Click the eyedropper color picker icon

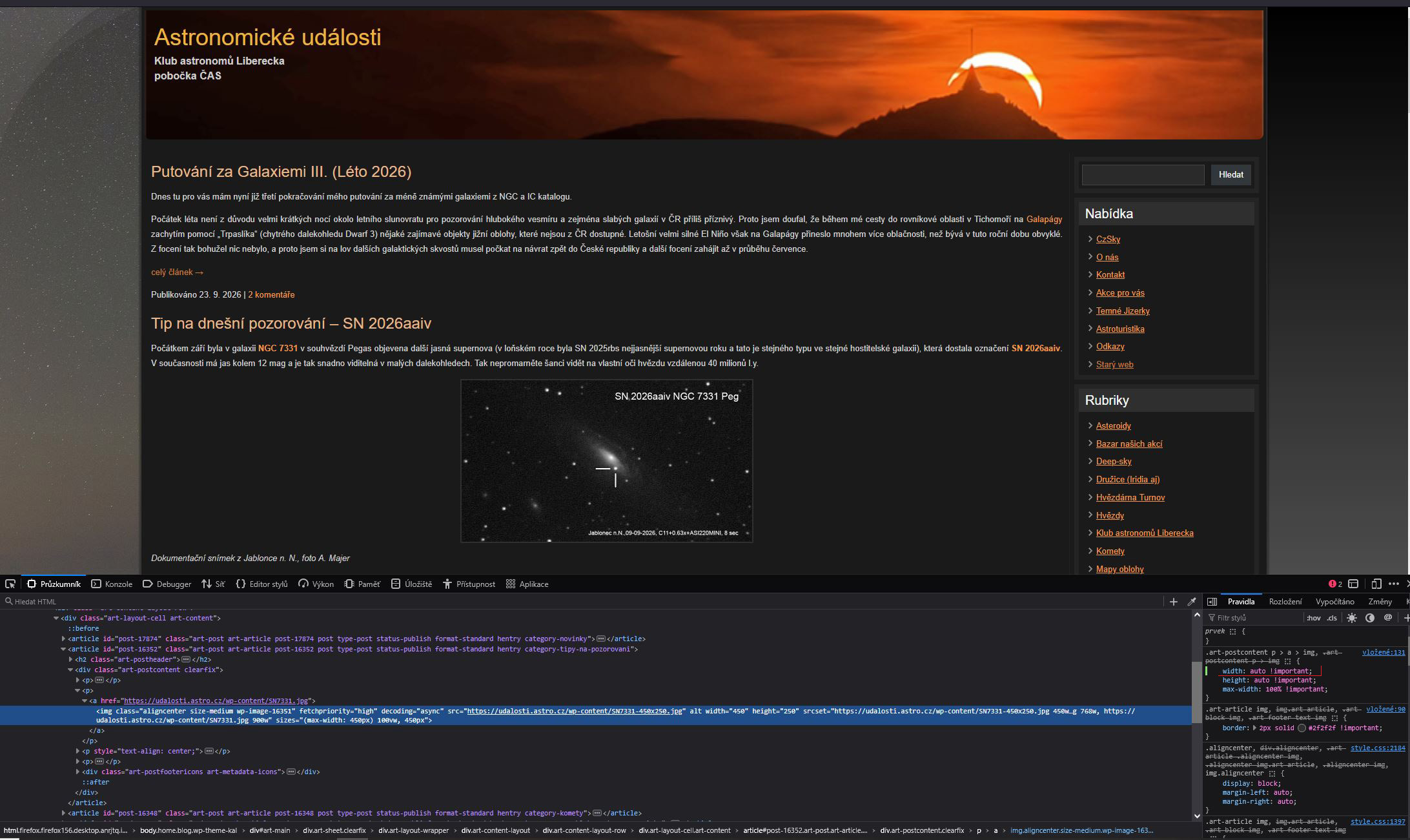click(x=1192, y=602)
